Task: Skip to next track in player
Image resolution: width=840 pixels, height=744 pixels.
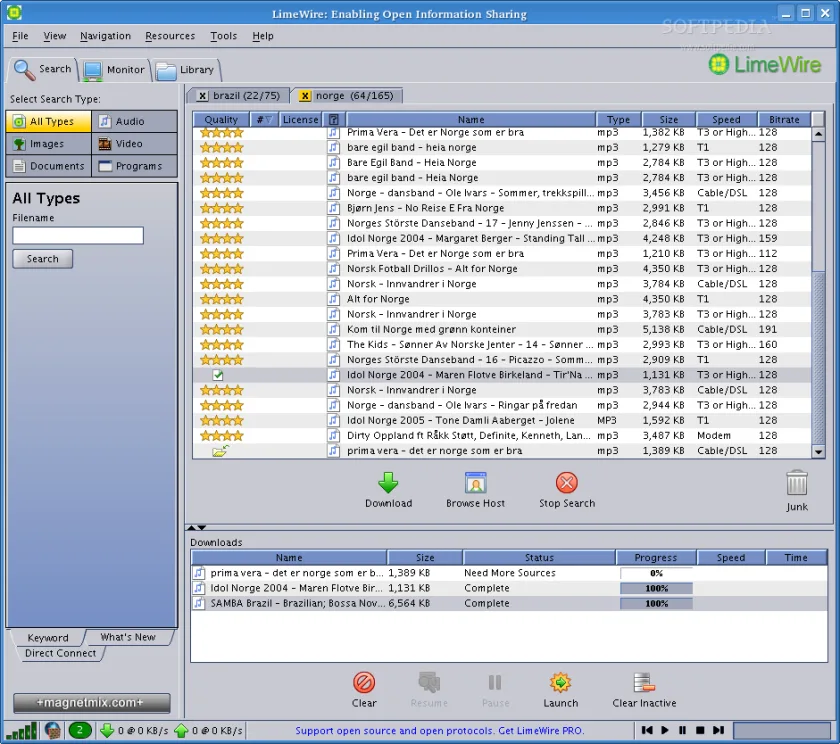Action: (718, 730)
